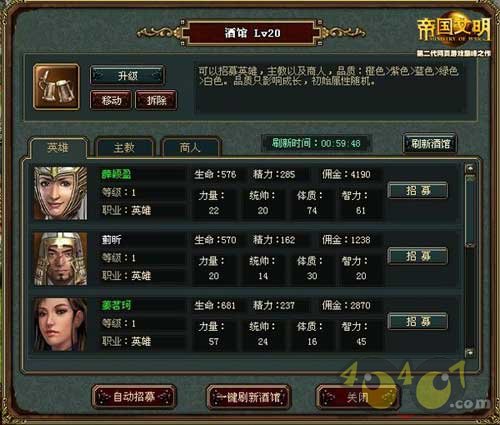Select the third hero's long-haired female portrait
The image size is (500, 425).
pos(60,324)
